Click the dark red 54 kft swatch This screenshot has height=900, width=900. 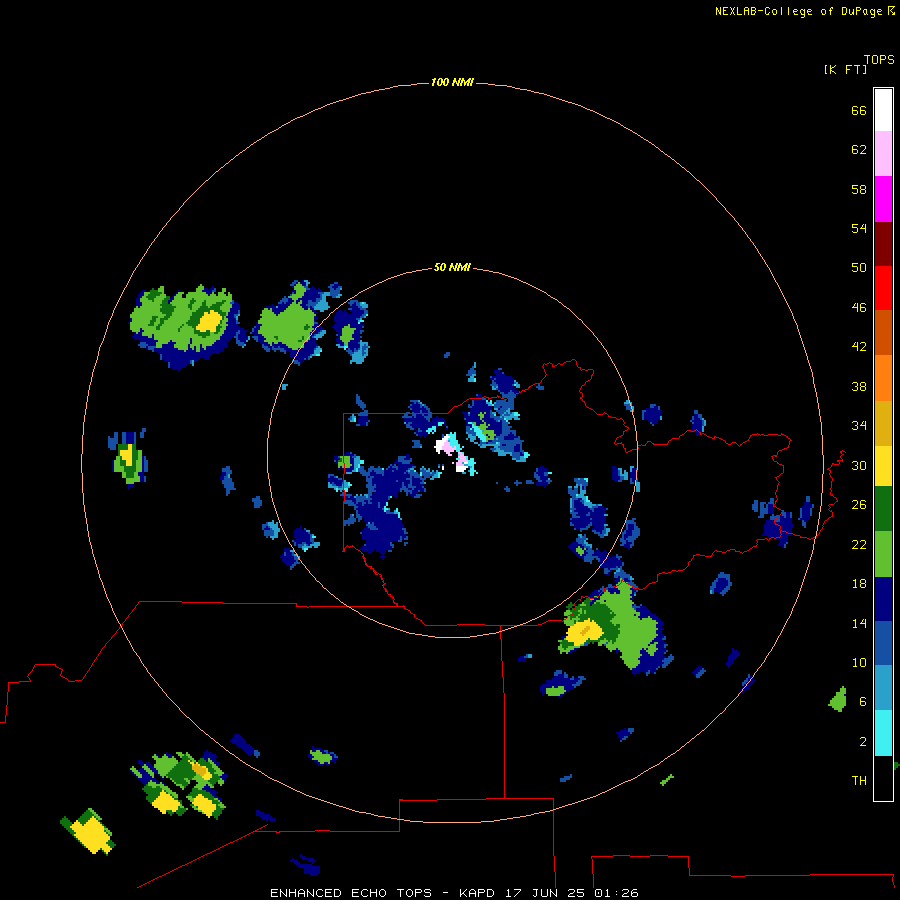point(883,243)
